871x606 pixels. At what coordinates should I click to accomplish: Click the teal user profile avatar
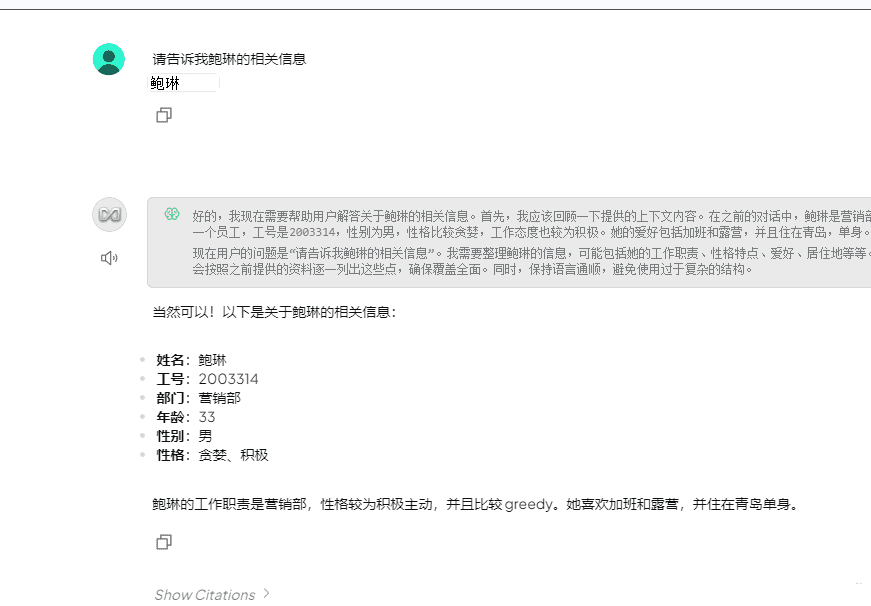pyautogui.click(x=109, y=57)
